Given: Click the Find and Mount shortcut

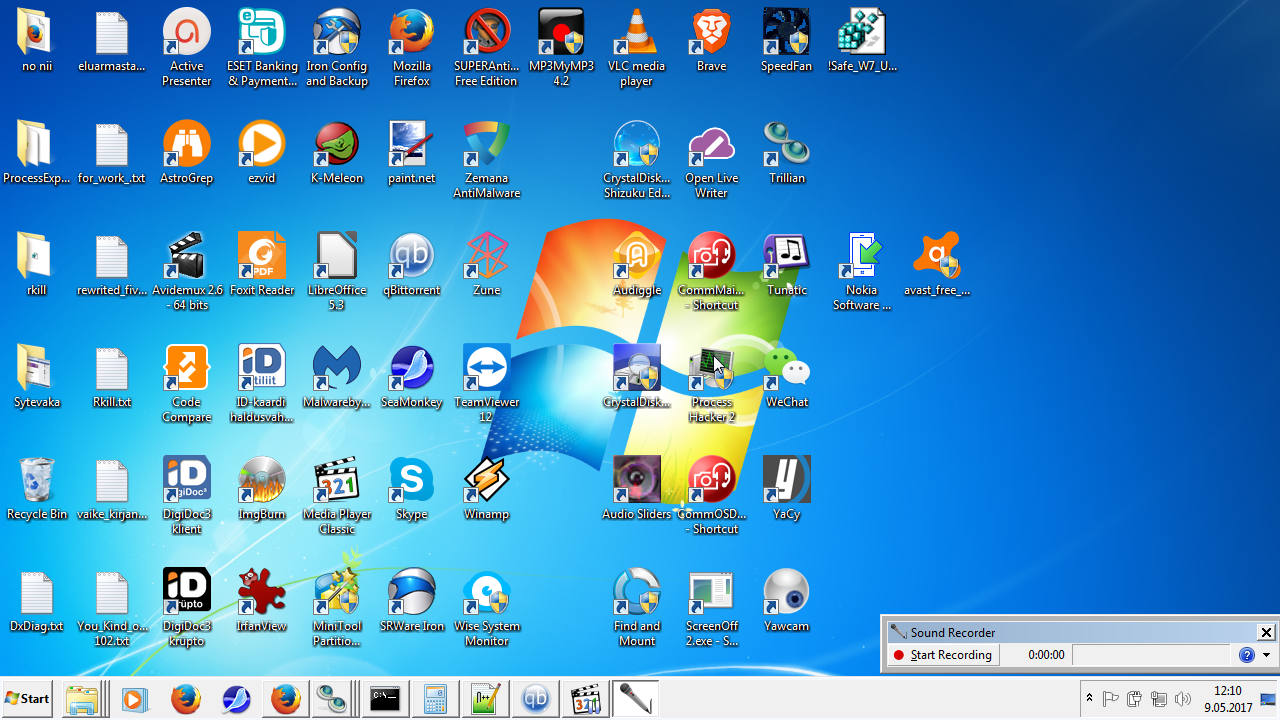Looking at the screenshot, I should [637, 608].
